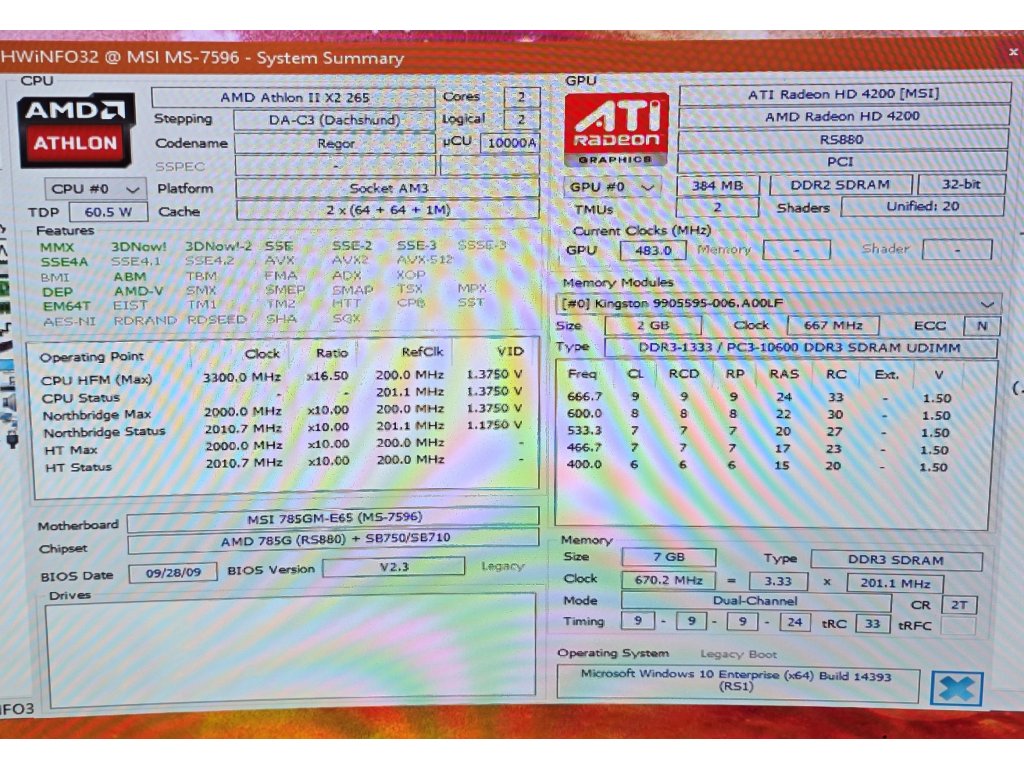
Task: Click the SSE4A feature label
Action: point(64,262)
